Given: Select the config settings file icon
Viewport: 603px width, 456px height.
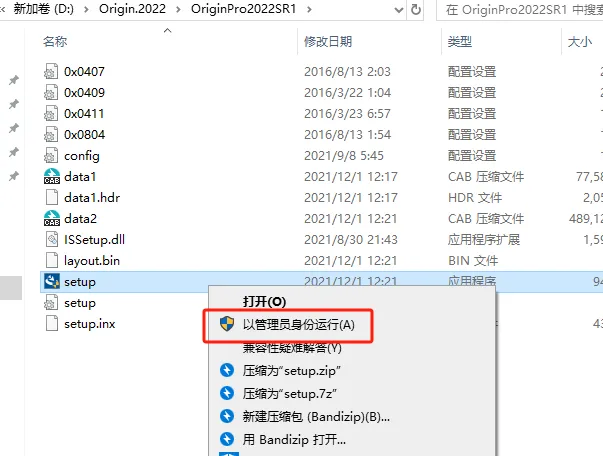Looking at the screenshot, I should (52, 155).
